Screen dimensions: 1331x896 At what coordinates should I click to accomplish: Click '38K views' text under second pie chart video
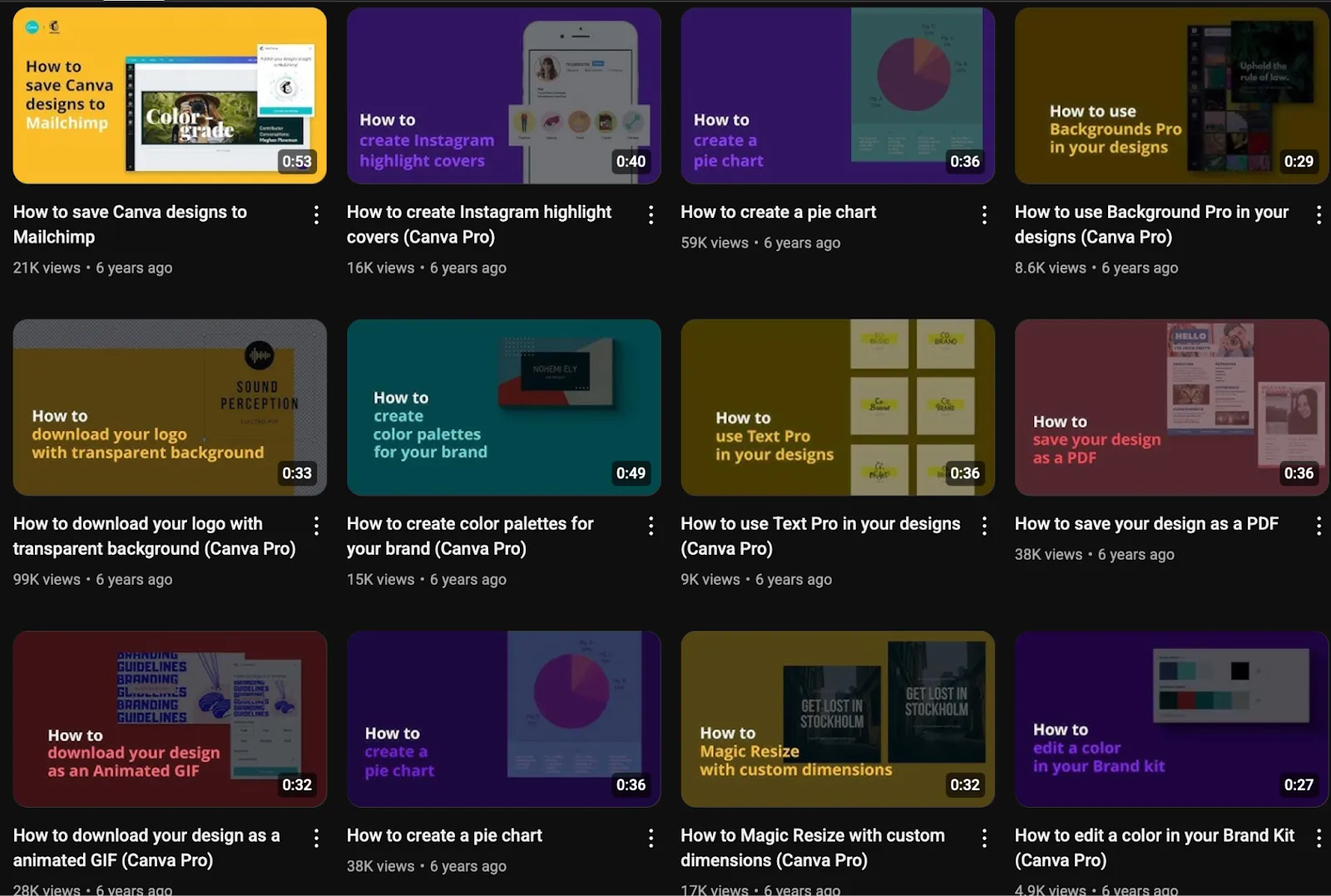tap(380, 866)
